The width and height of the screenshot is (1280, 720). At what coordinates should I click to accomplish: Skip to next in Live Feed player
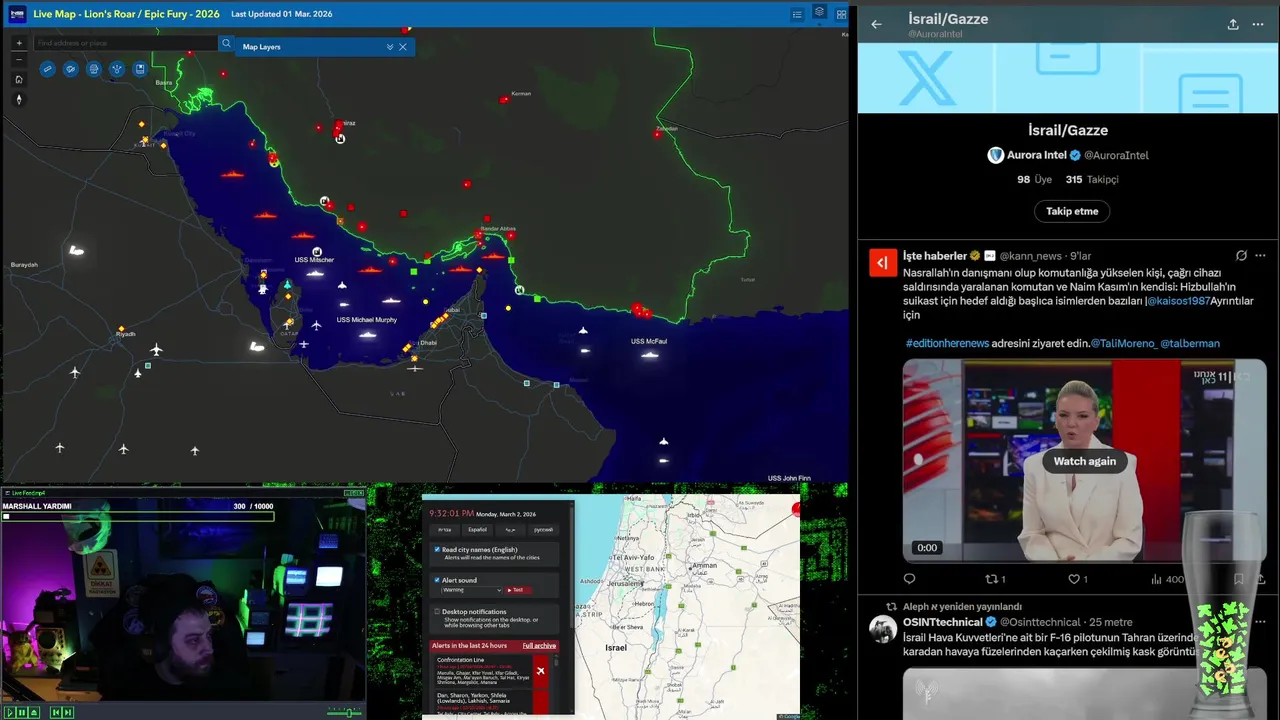click(x=68, y=712)
